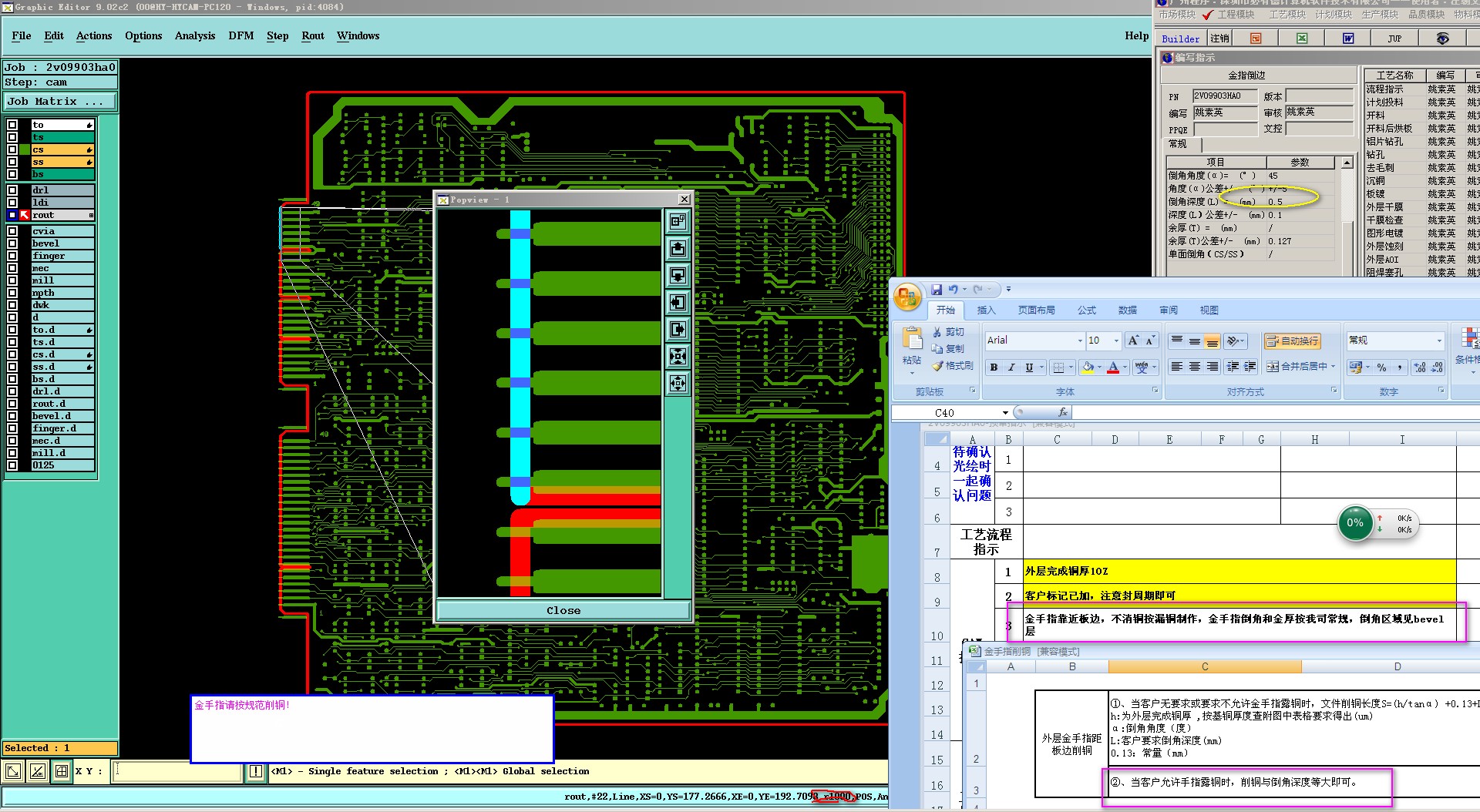
Task: Open the font size dropdown
Action: [1115, 341]
